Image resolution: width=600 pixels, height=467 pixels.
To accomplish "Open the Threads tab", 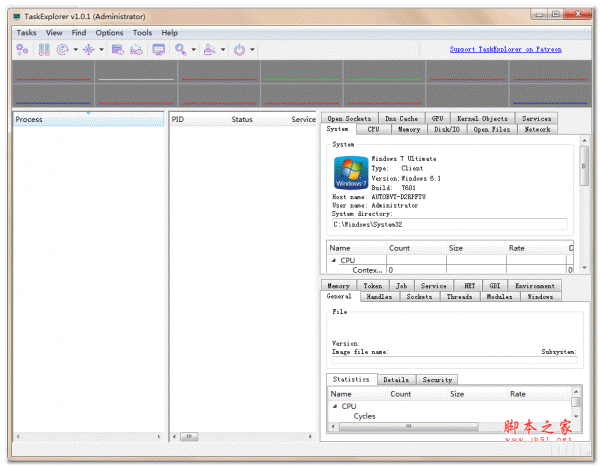I will pos(460,297).
